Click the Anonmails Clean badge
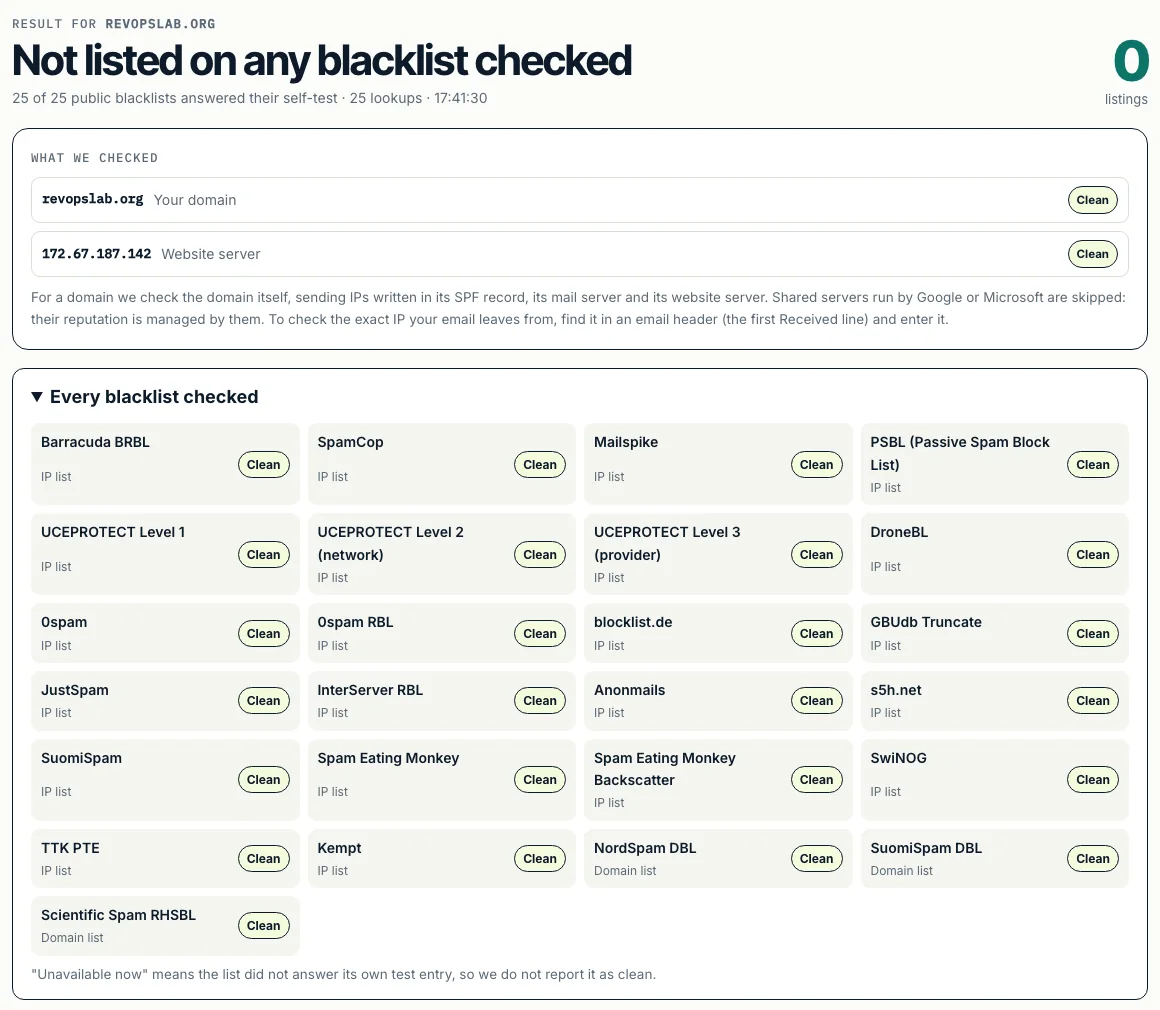Viewport: 1160px width, 1010px height. pyautogui.click(x=816, y=701)
